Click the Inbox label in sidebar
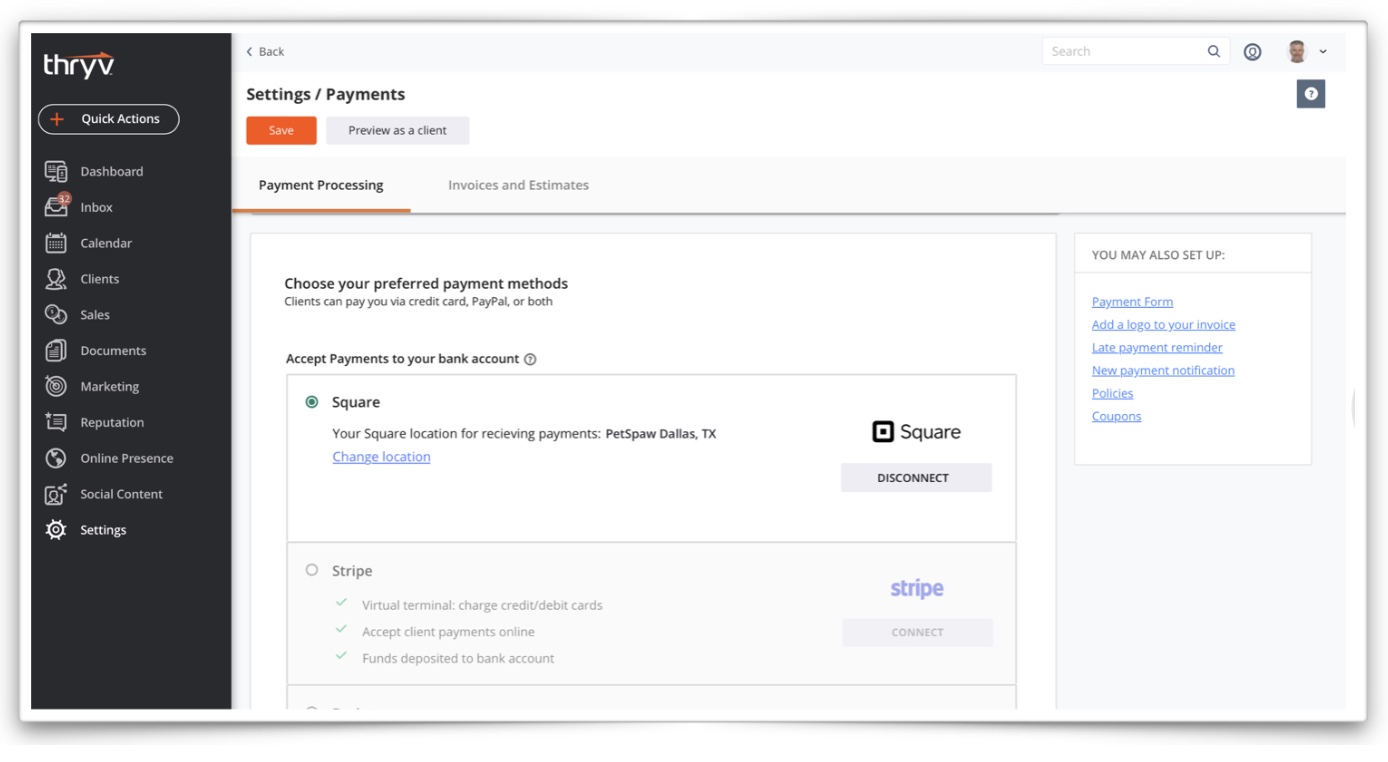Image resolution: width=1388 pixels, height=762 pixels. pos(96,207)
